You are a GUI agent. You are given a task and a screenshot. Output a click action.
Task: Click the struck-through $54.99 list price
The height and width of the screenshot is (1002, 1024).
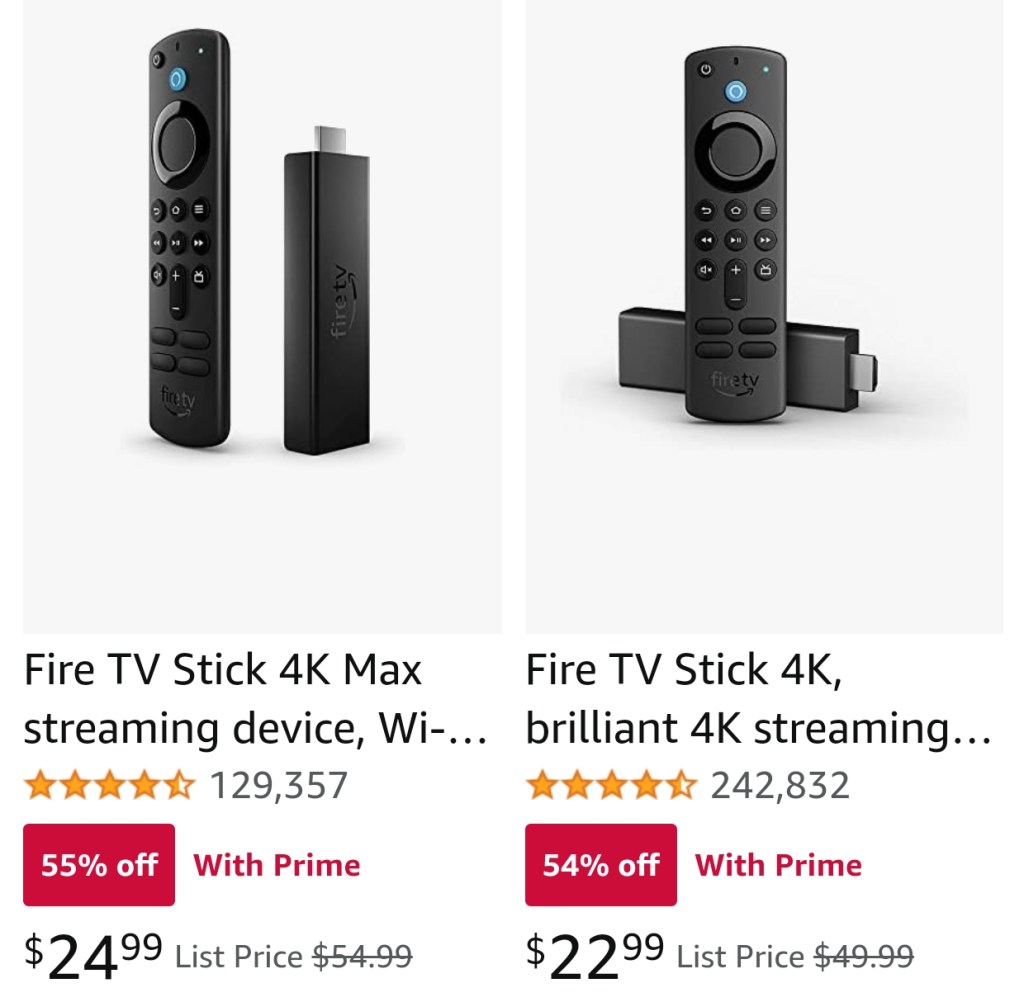[362, 957]
